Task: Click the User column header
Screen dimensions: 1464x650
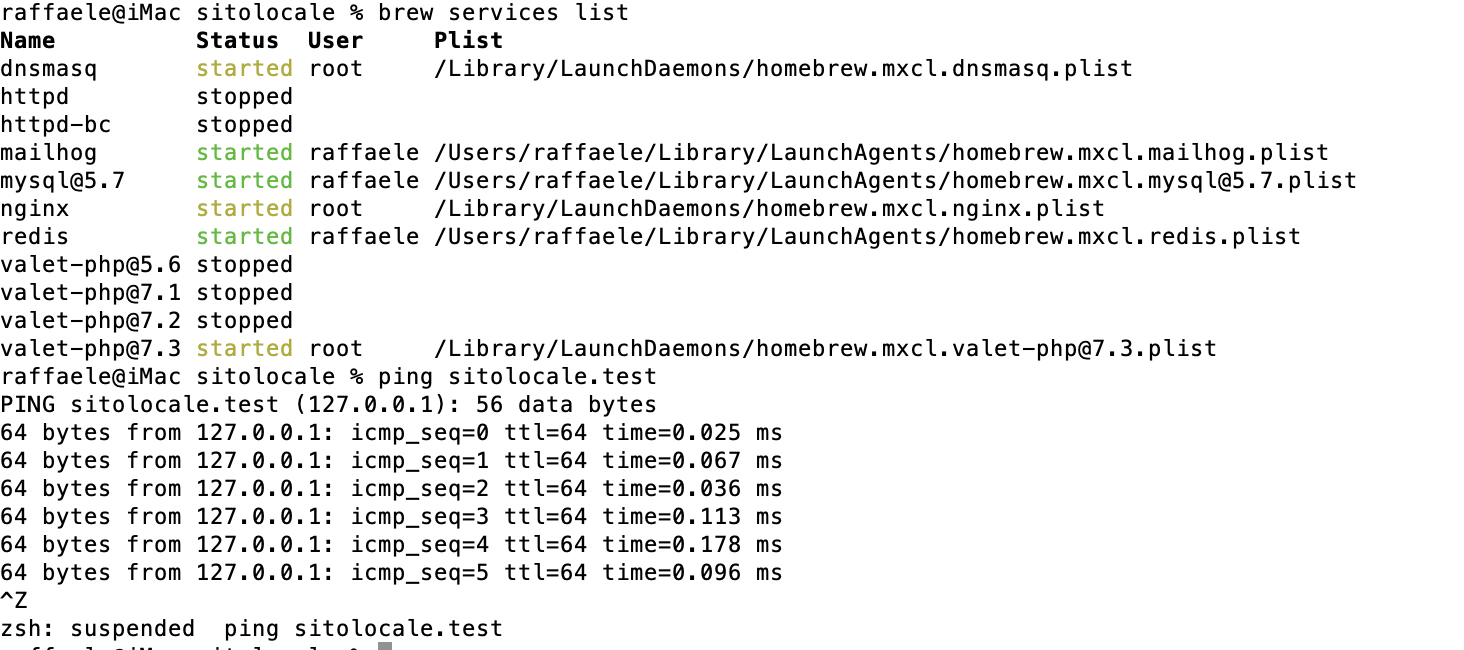Action: tap(335, 41)
